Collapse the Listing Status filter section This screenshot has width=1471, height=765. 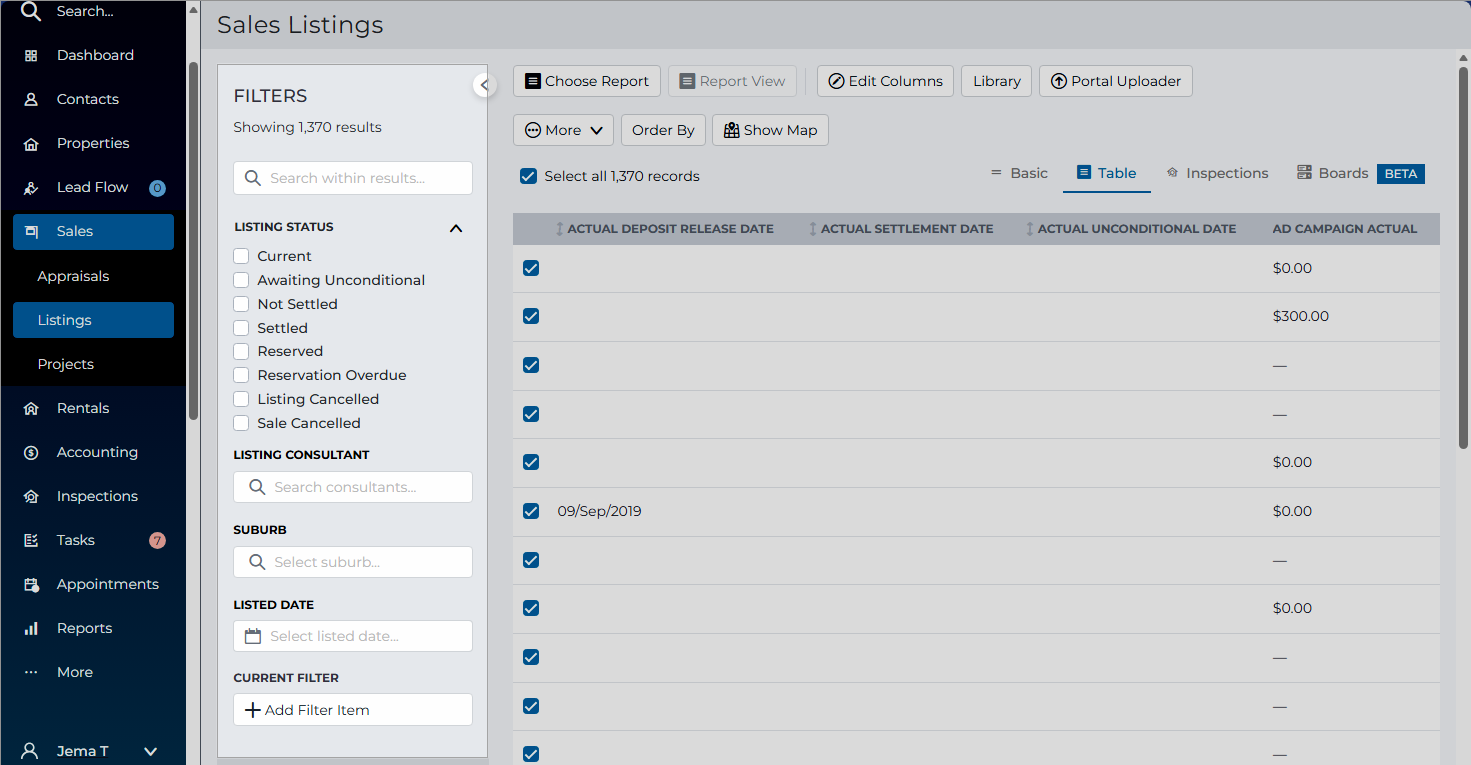[456, 228]
